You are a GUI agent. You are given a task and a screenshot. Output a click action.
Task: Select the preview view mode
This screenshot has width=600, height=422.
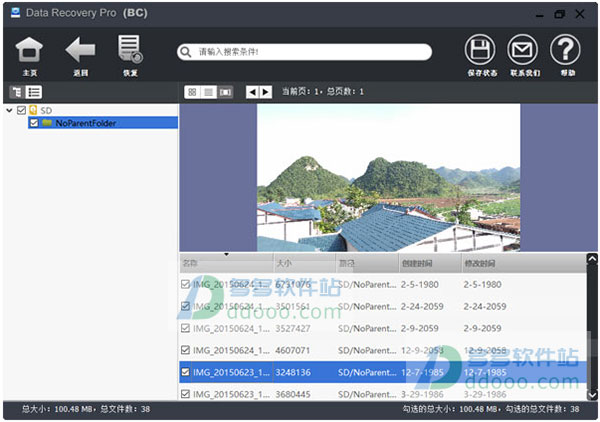(x=225, y=92)
